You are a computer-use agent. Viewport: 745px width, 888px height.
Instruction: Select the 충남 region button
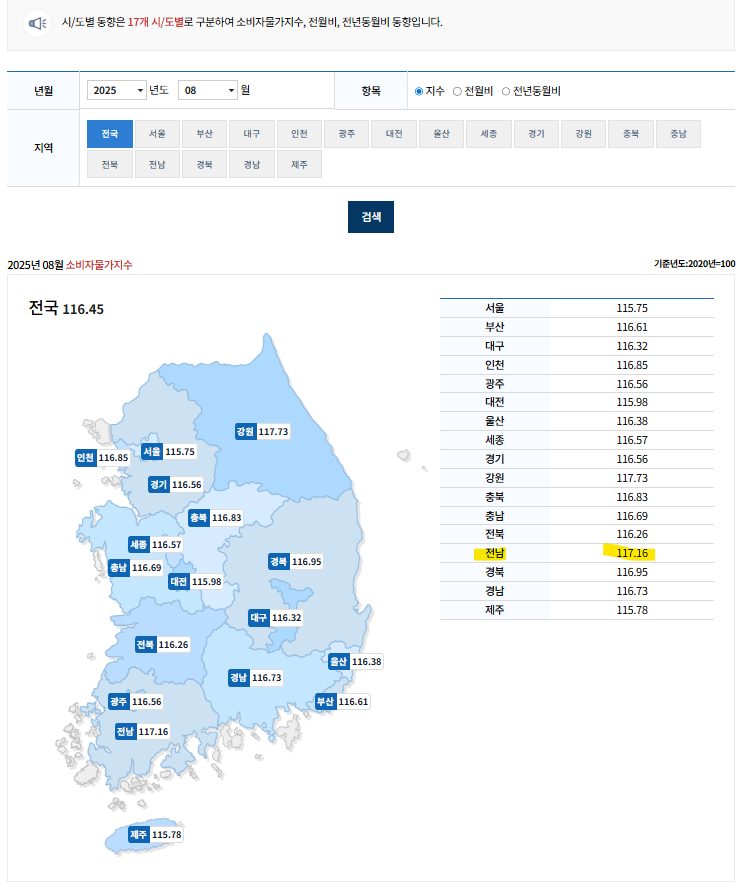678,134
